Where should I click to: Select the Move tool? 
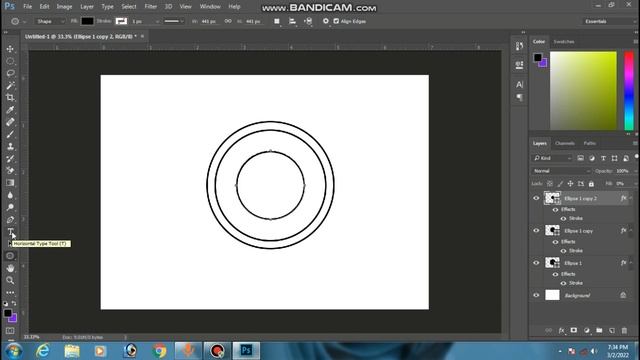pos(10,49)
